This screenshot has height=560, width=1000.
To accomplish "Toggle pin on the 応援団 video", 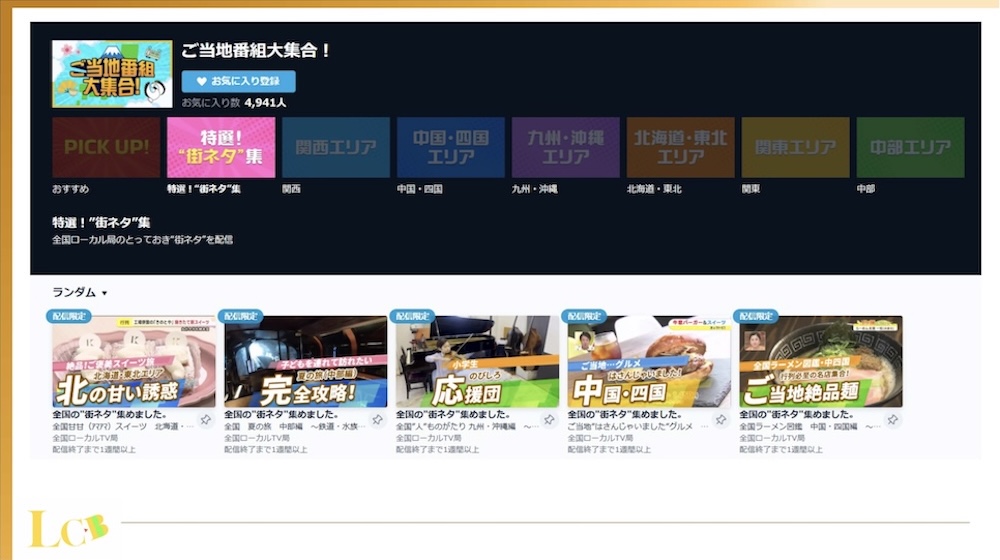I will pyautogui.click(x=550, y=420).
